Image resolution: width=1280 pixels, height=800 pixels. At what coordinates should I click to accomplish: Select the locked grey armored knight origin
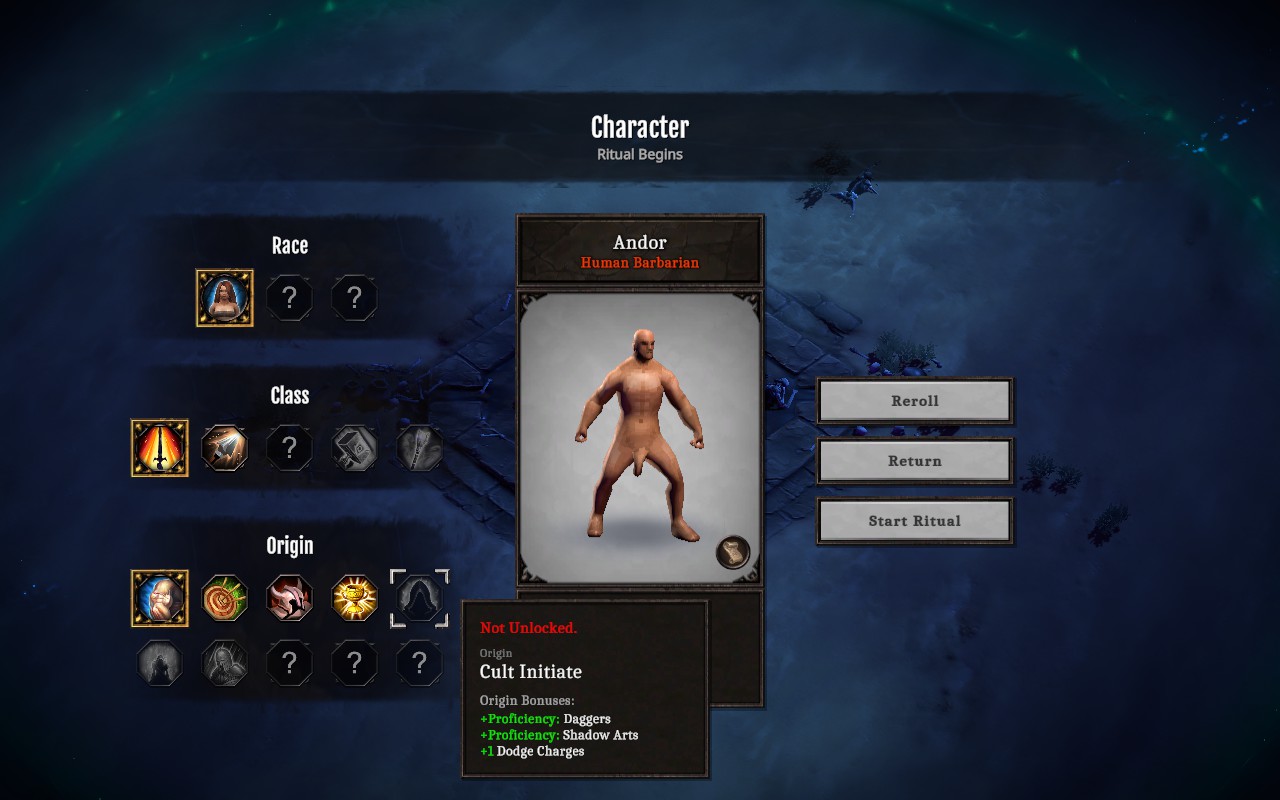coord(225,663)
